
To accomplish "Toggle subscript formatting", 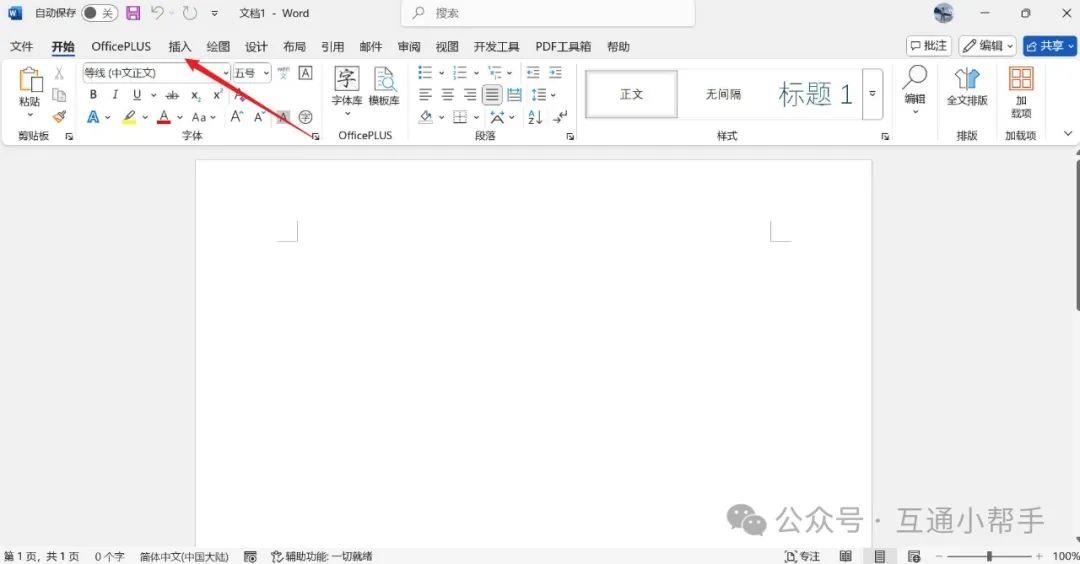I will click(196, 95).
